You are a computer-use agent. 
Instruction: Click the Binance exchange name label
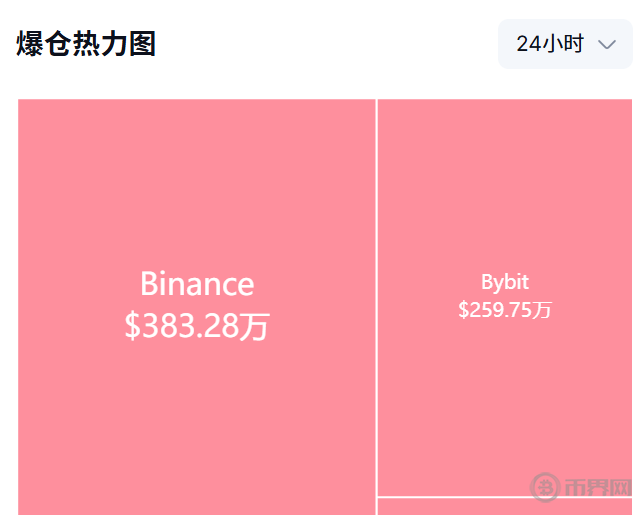197,284
